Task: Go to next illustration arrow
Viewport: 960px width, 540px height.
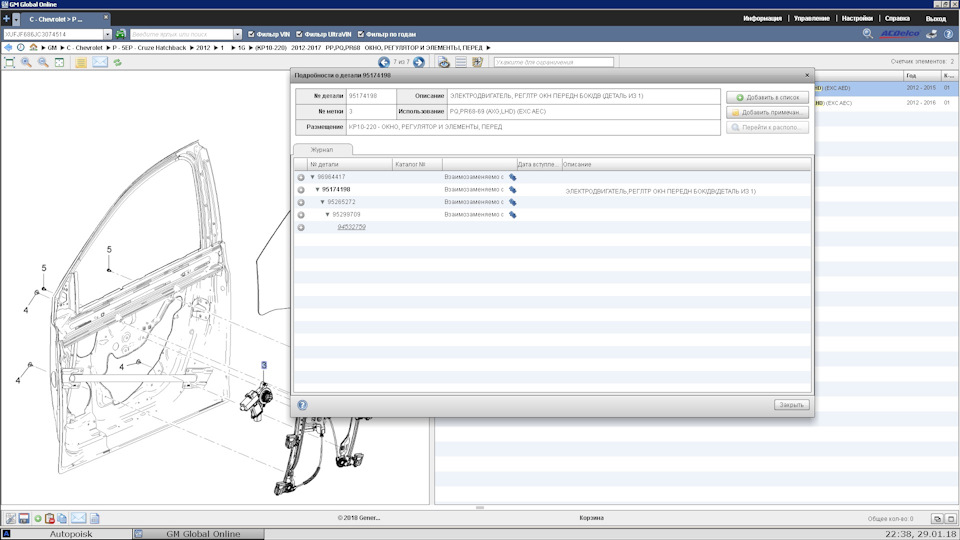Action: point(418,62)
